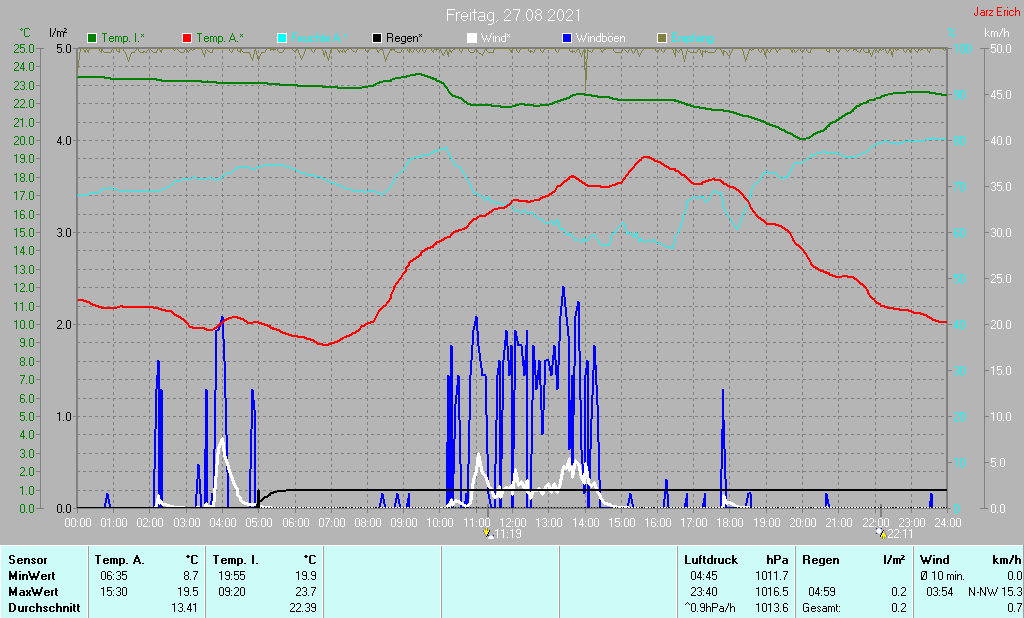
Task: Click the olive Empfang legend swatch
Action: (x=662, y=38)
